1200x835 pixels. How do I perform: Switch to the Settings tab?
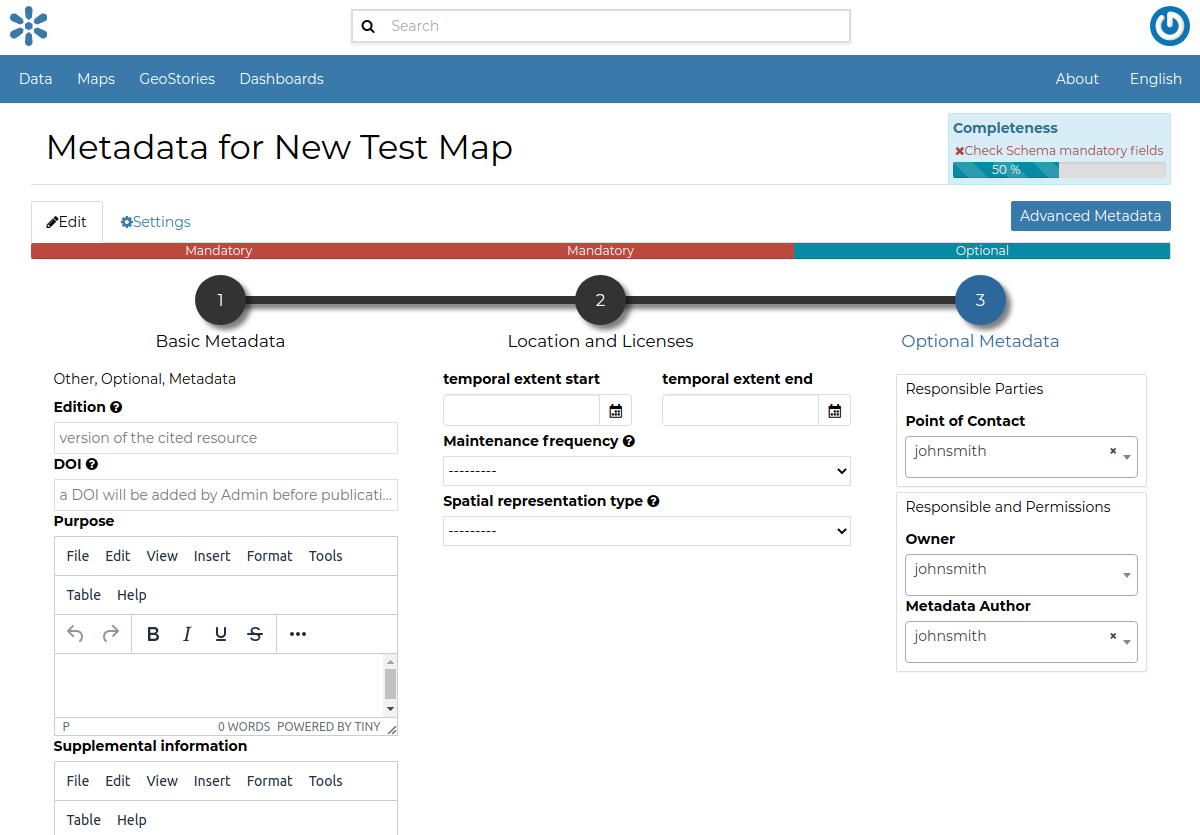[x=155, y=221]
